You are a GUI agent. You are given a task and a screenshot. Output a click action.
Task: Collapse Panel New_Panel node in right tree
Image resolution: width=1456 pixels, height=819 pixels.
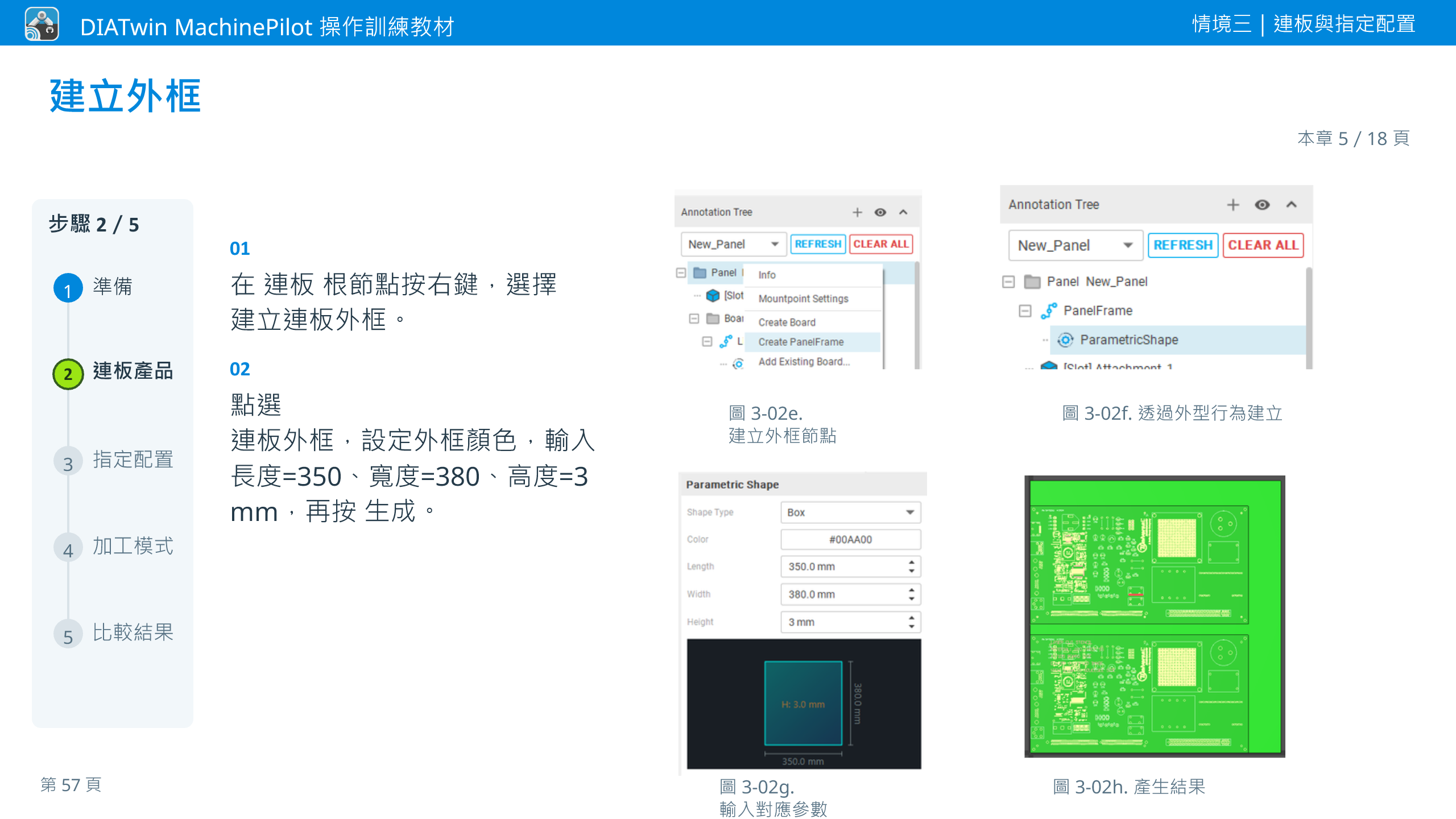(x=1008, y=282)
